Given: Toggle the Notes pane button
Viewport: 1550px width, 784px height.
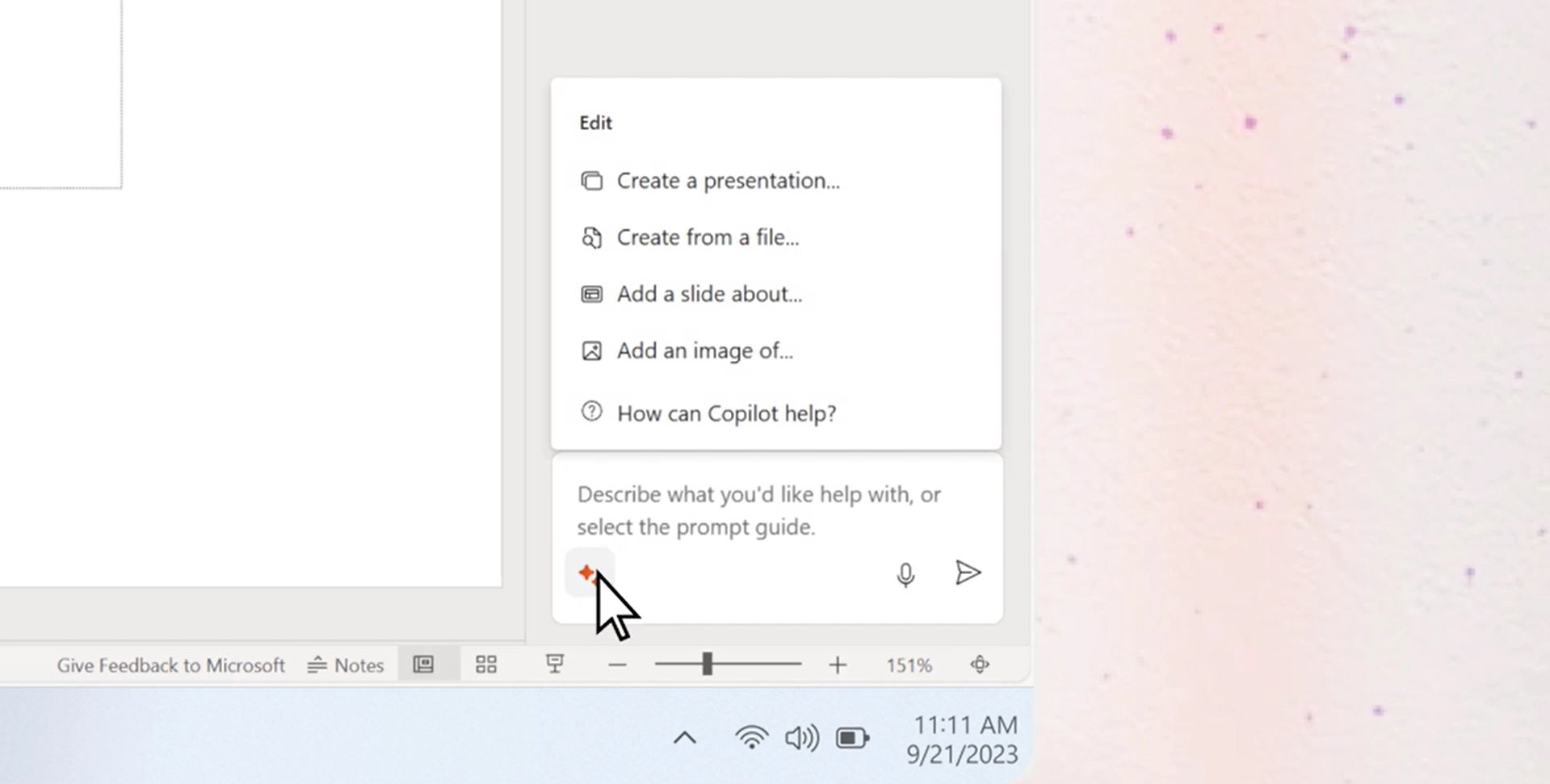Looking at the screenshot, I should point(345,665).
